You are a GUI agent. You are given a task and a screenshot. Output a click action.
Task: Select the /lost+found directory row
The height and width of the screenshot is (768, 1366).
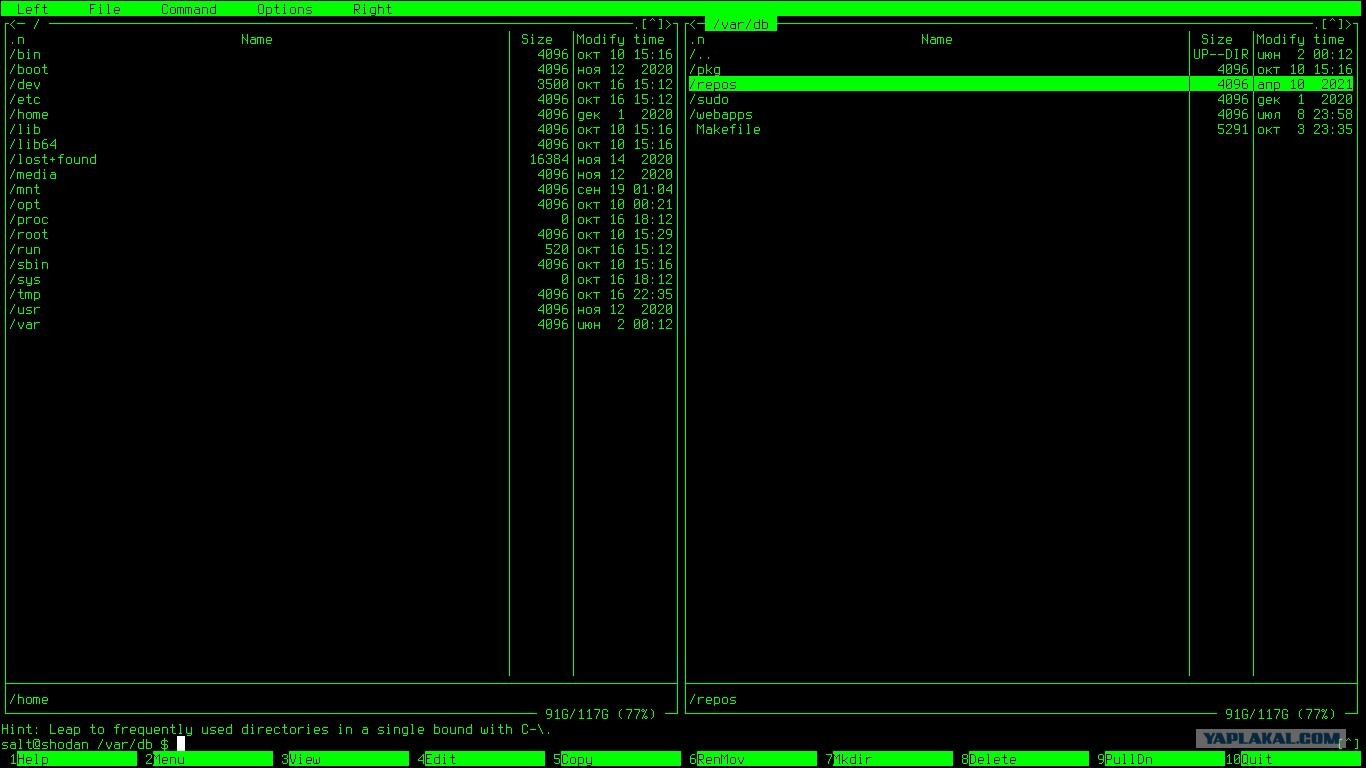click(x=340, y=159)
